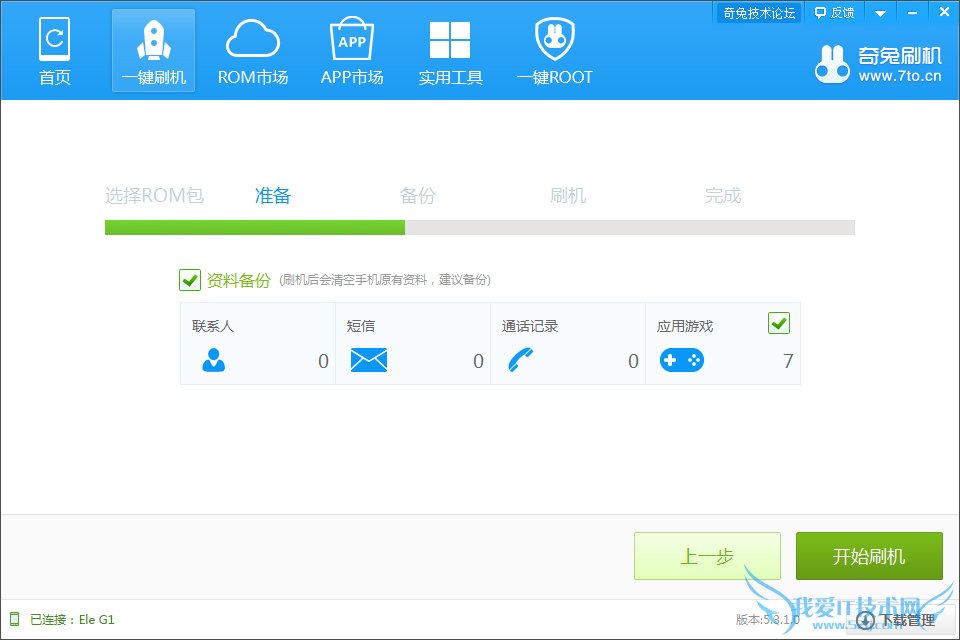Click the 版本 version number text

768,619
